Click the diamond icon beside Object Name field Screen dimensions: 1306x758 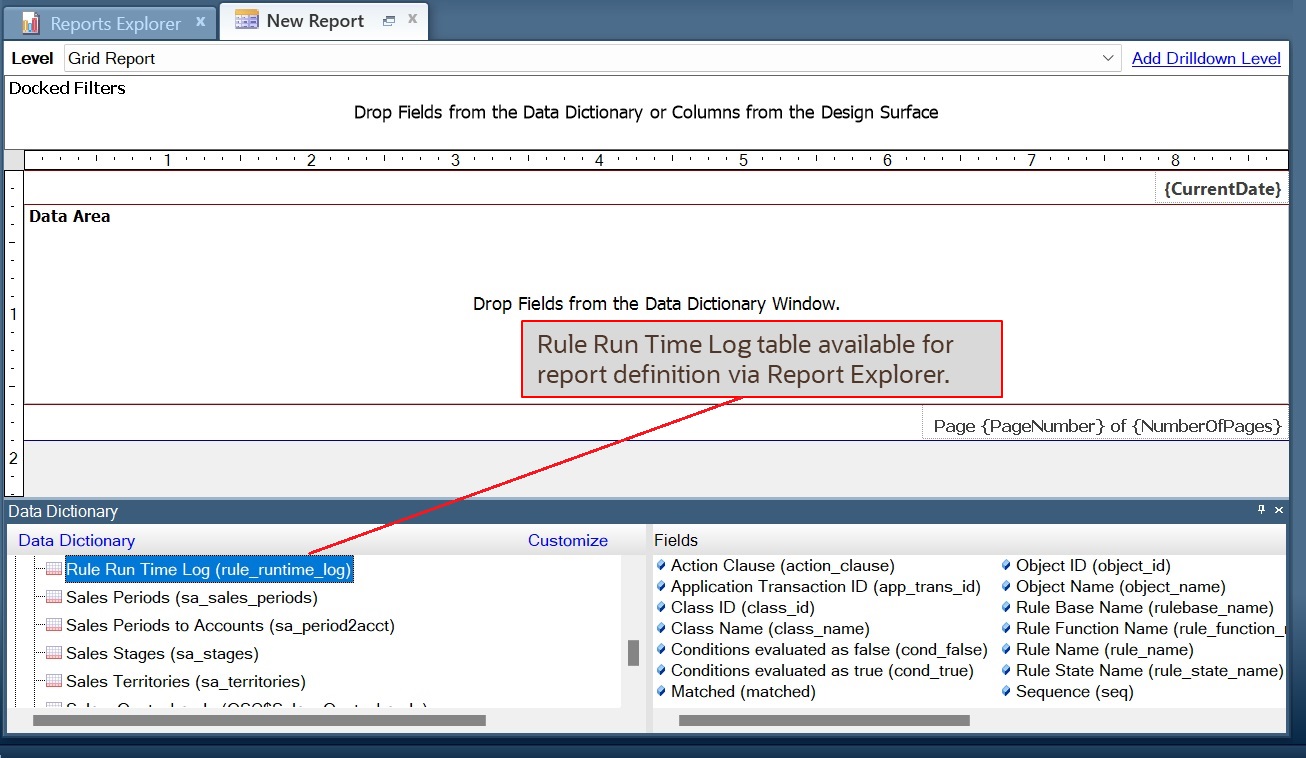click(x=1008, y=586)
